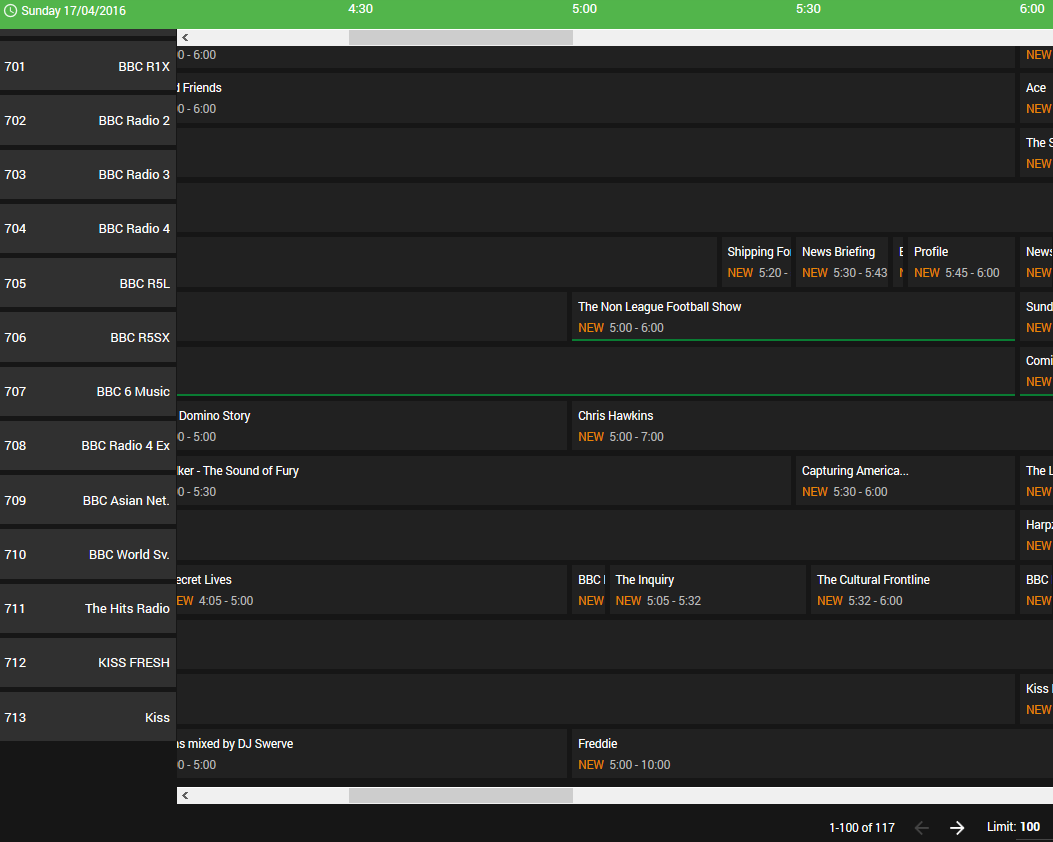Click the 5:30 time marker

click(809, 9)
